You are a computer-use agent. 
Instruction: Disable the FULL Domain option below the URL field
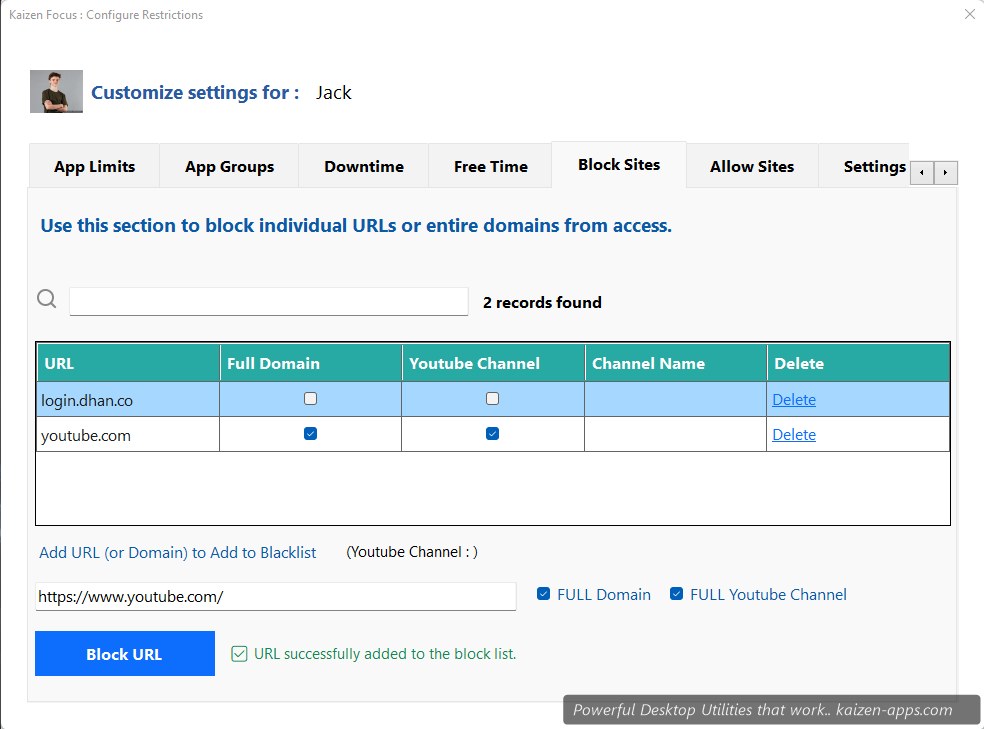[x=543, y=593]
